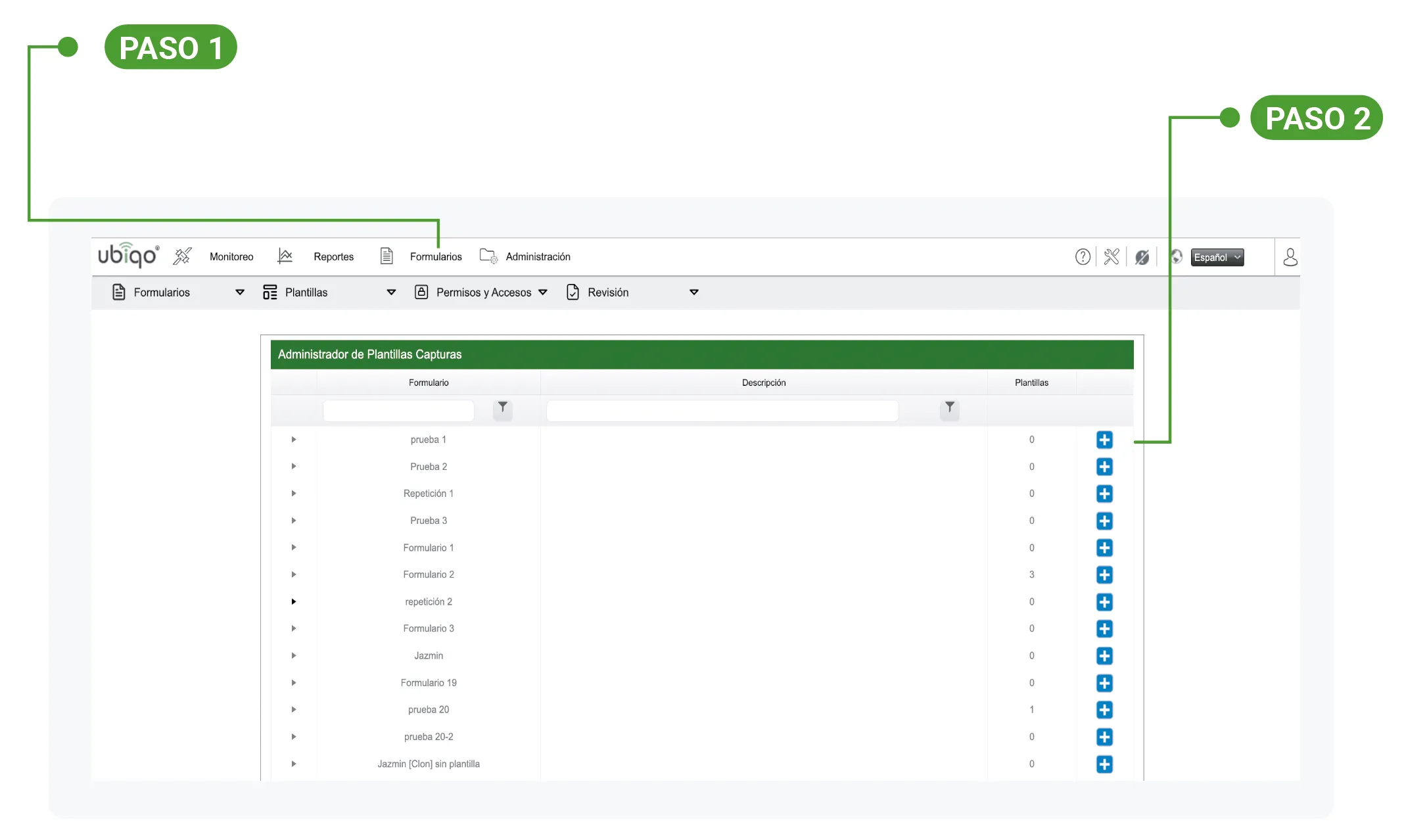
Task: Click the Formulario column header
Action: tap(429, 383)
